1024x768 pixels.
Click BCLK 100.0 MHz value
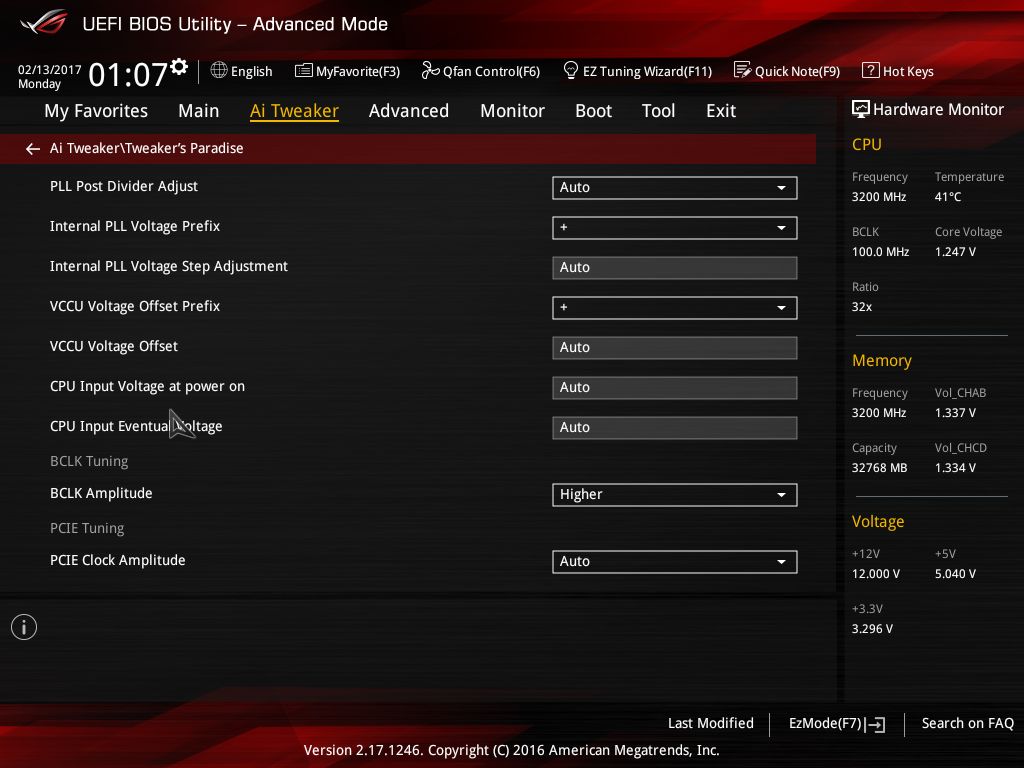pos(880,252)
